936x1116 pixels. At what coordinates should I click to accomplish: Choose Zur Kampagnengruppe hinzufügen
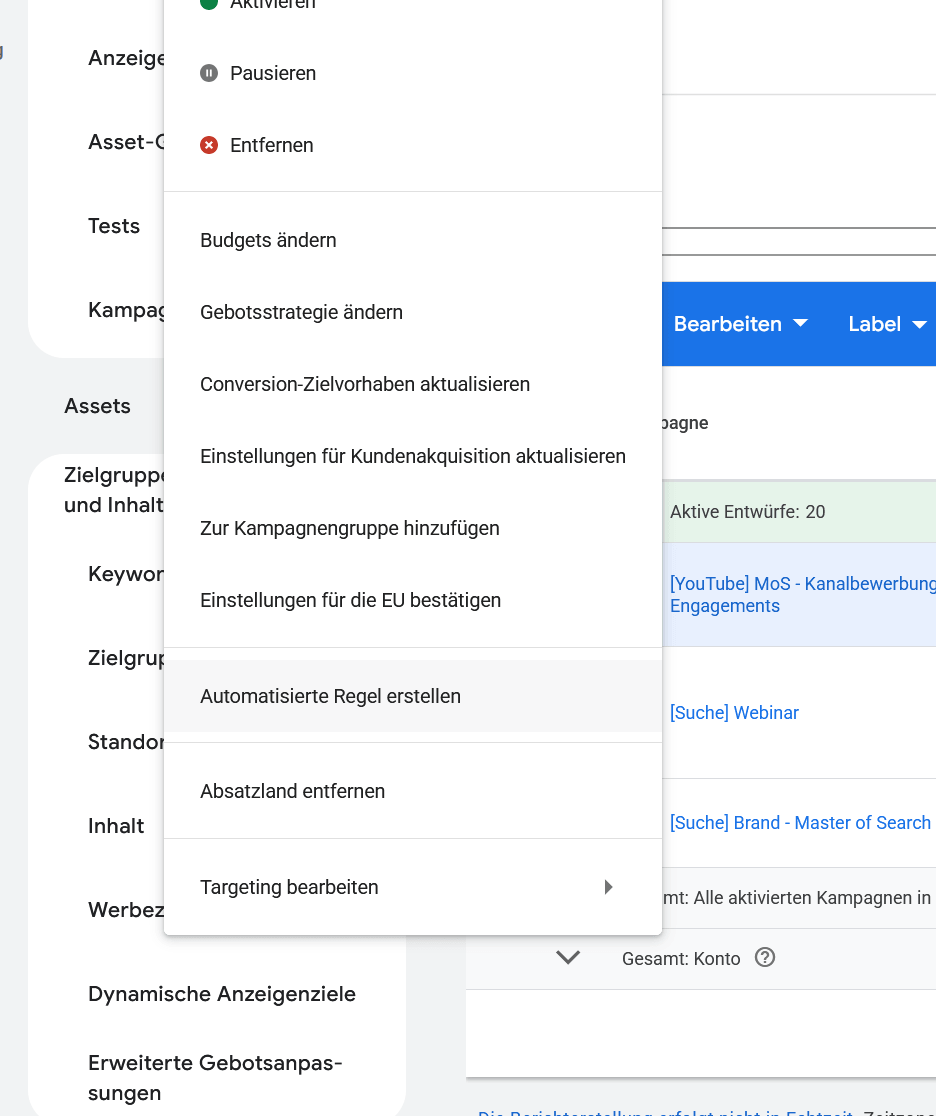(x=350, y=528)
